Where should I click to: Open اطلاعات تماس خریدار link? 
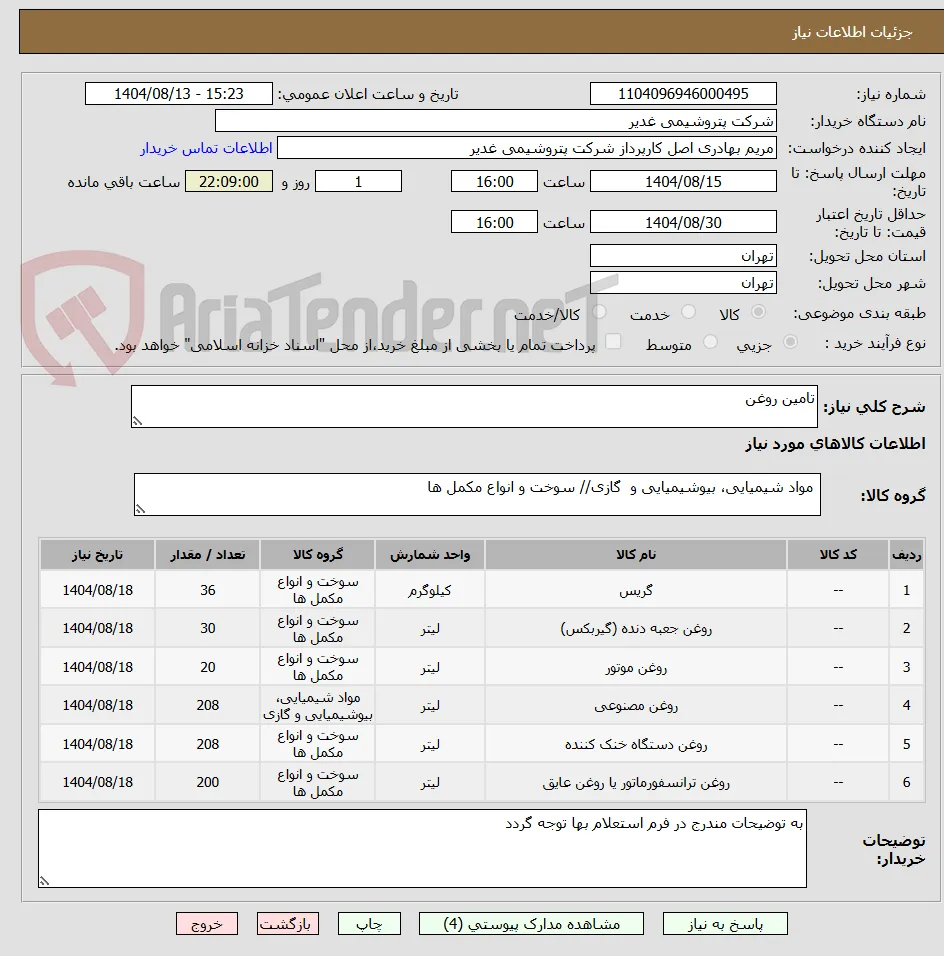click(207, 148)
